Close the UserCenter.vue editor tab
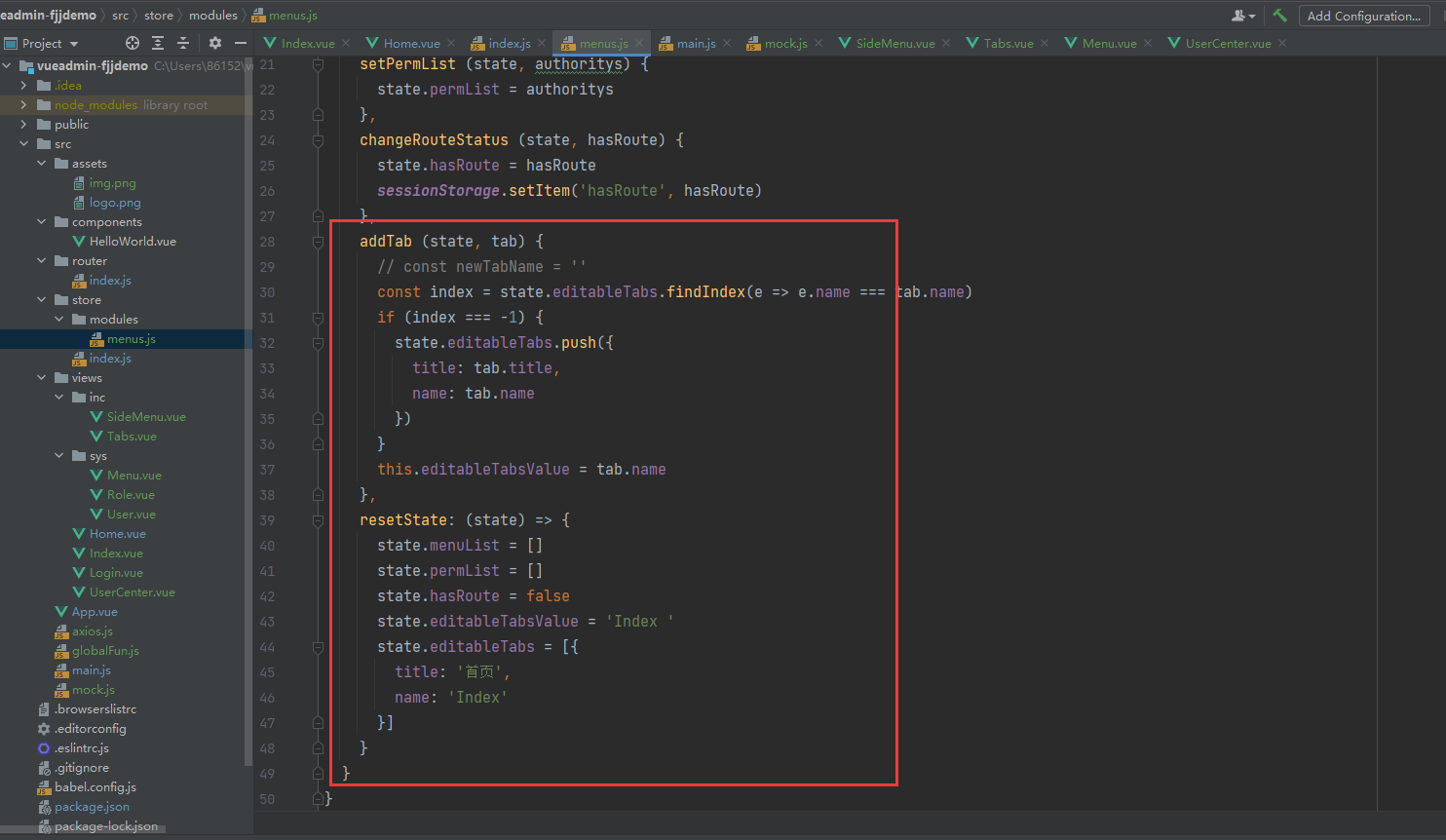The height and width of the screenshot is (840, 1446). click(x=1282, y=43)
